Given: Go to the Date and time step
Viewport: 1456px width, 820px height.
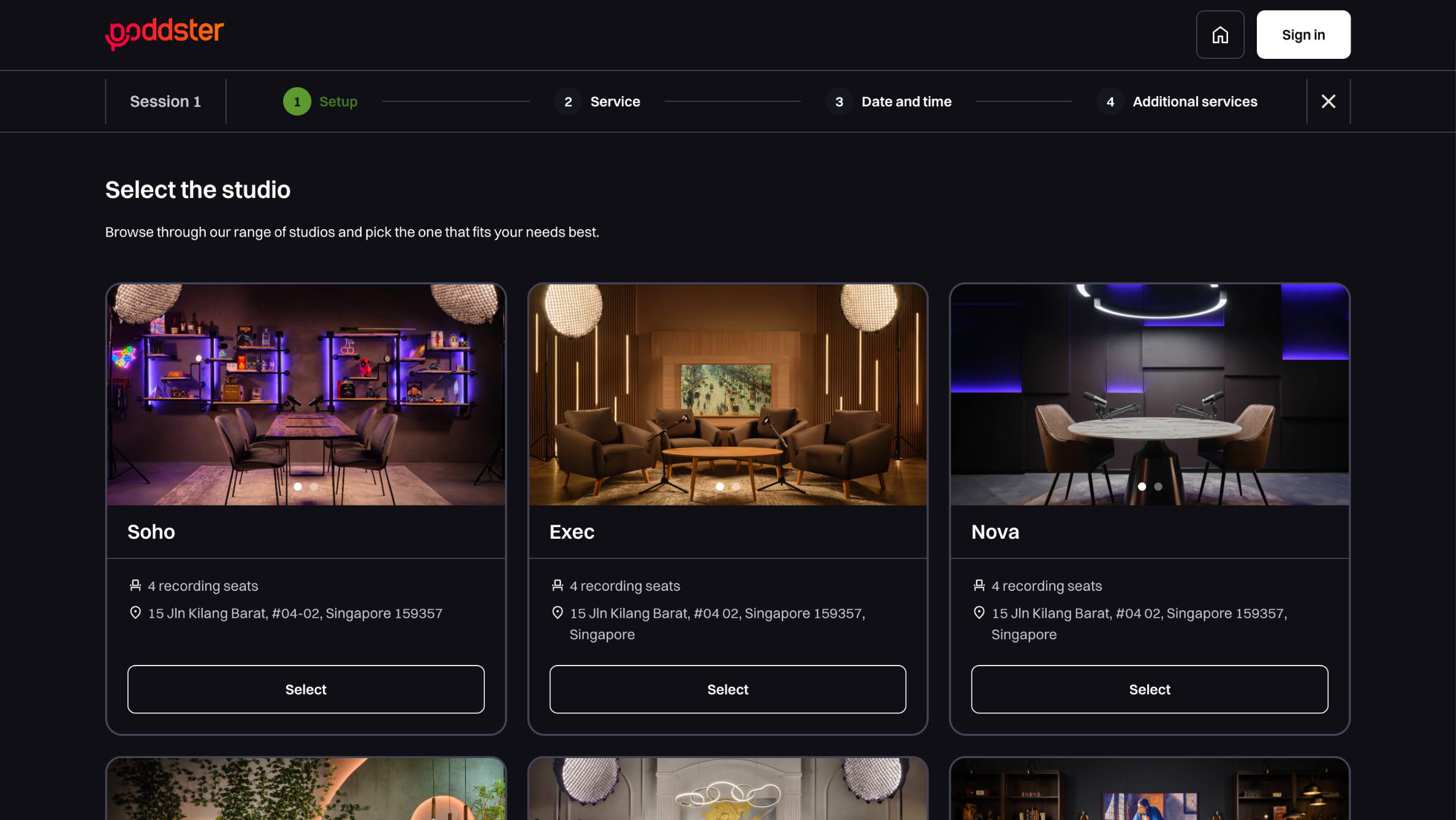Looking at the screenshot, I should (x=889, y=101).
